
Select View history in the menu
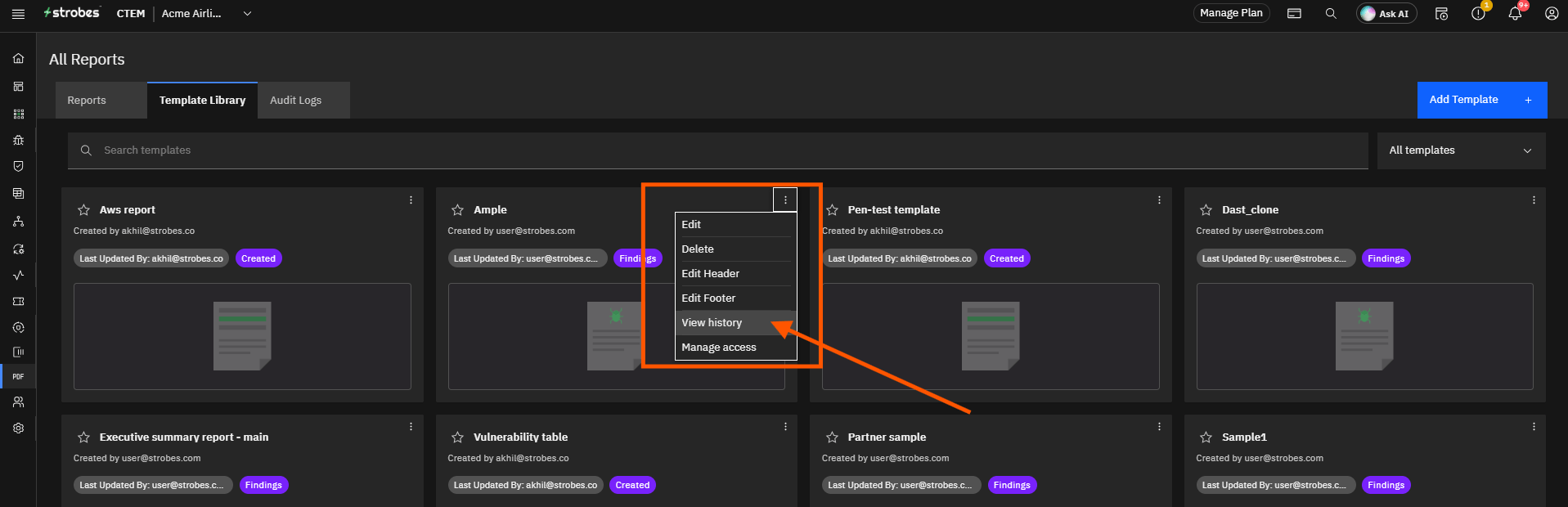[735, 323]
